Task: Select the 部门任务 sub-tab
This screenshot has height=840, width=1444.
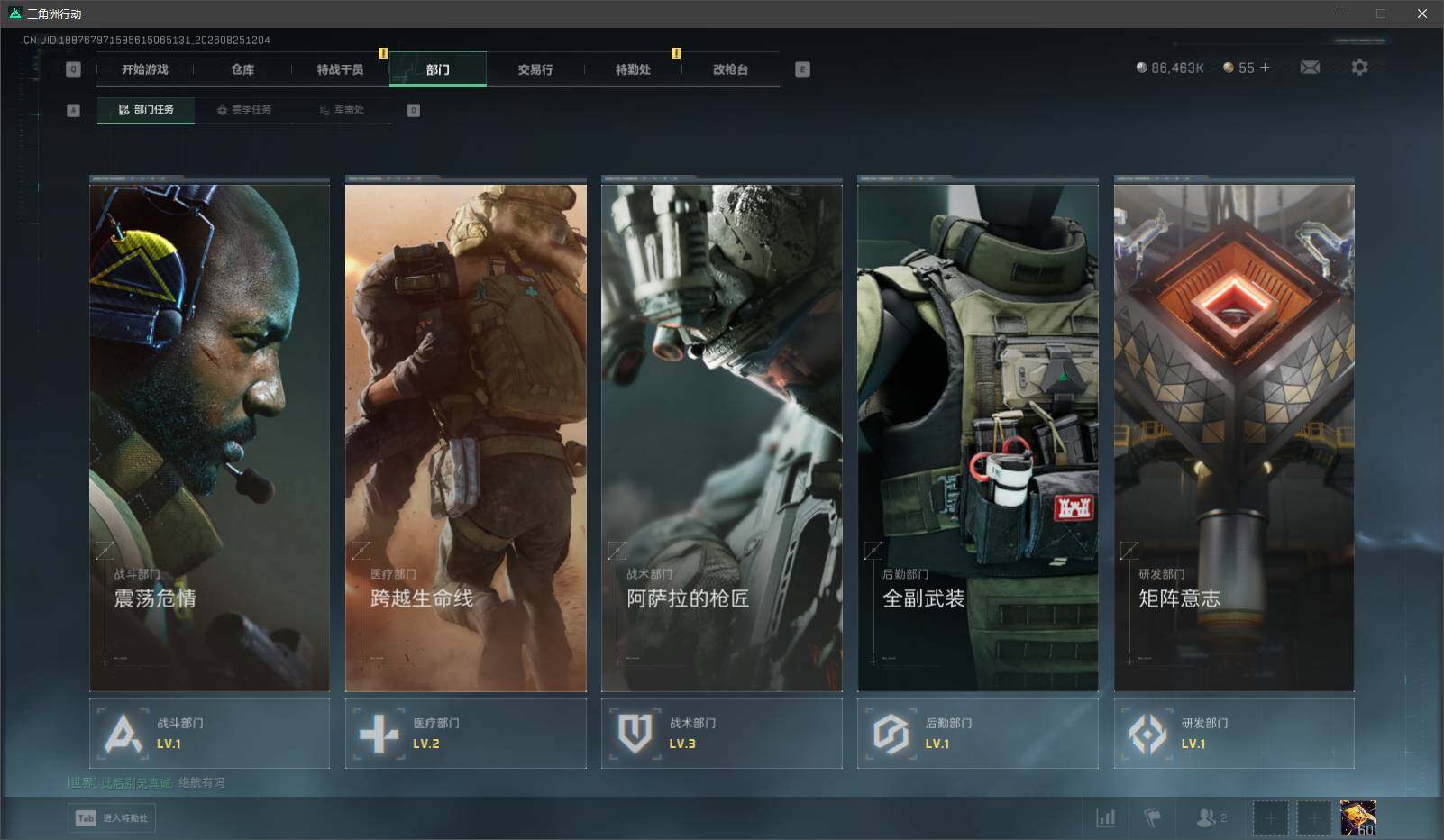Action: (x=146, y=110)
